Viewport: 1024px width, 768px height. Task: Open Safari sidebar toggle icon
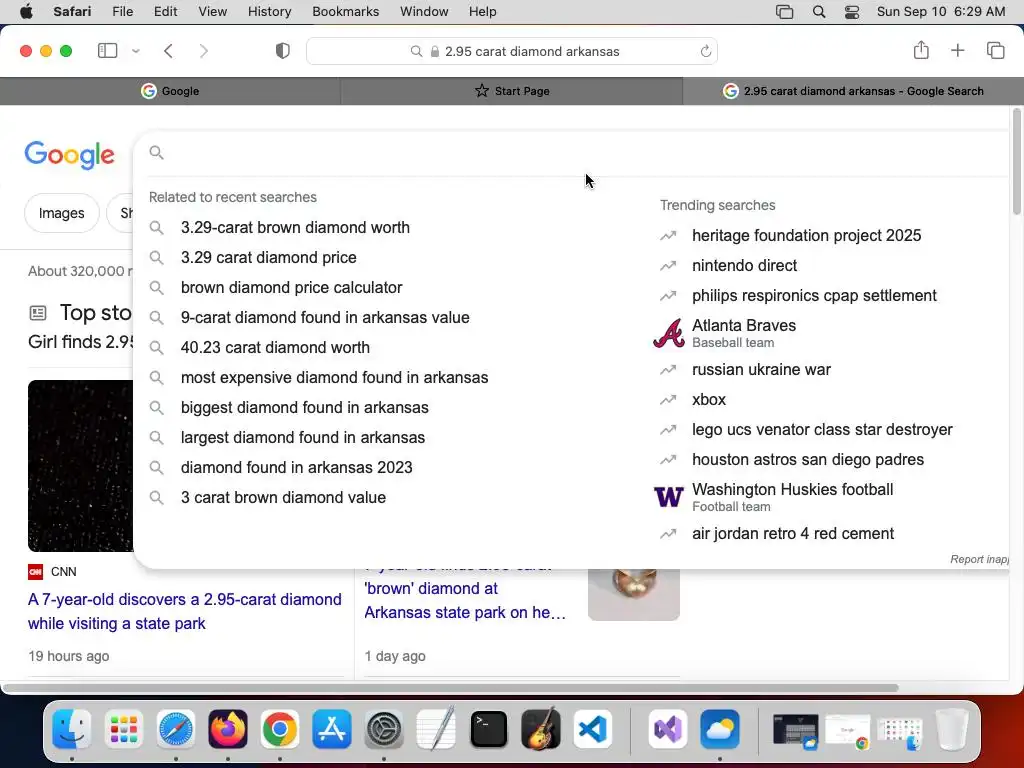pos(107,51)
